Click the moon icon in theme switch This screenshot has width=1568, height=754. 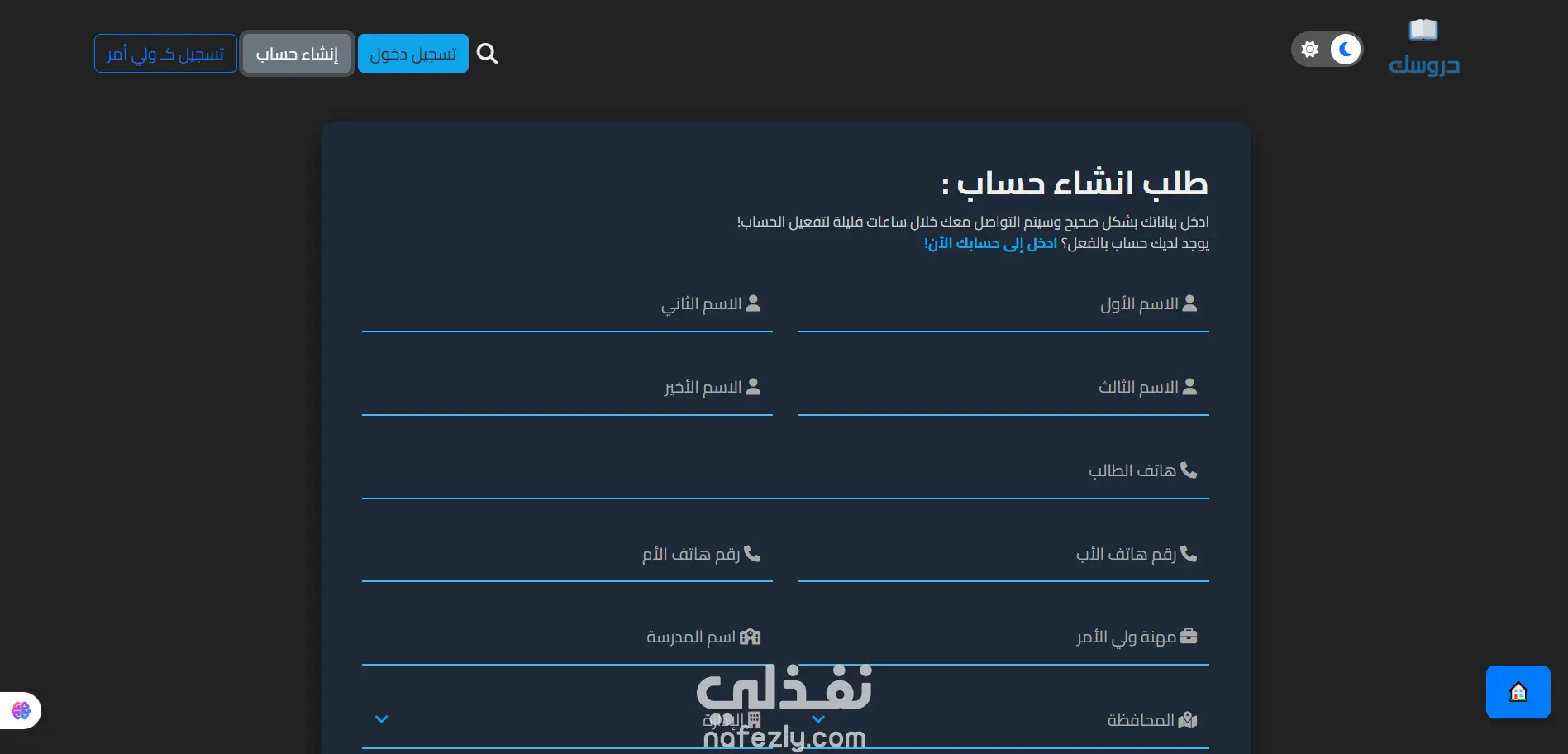click(1346, 50)
